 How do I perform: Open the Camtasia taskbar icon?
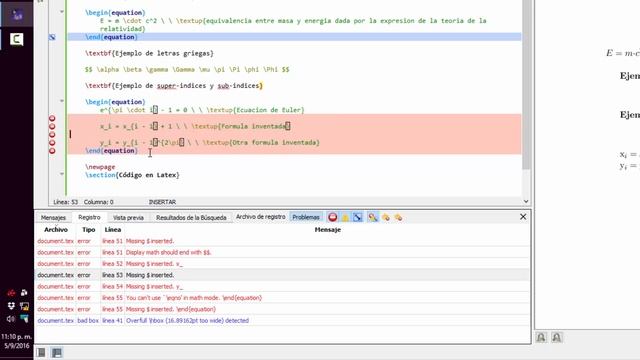[x=17, y=40]
